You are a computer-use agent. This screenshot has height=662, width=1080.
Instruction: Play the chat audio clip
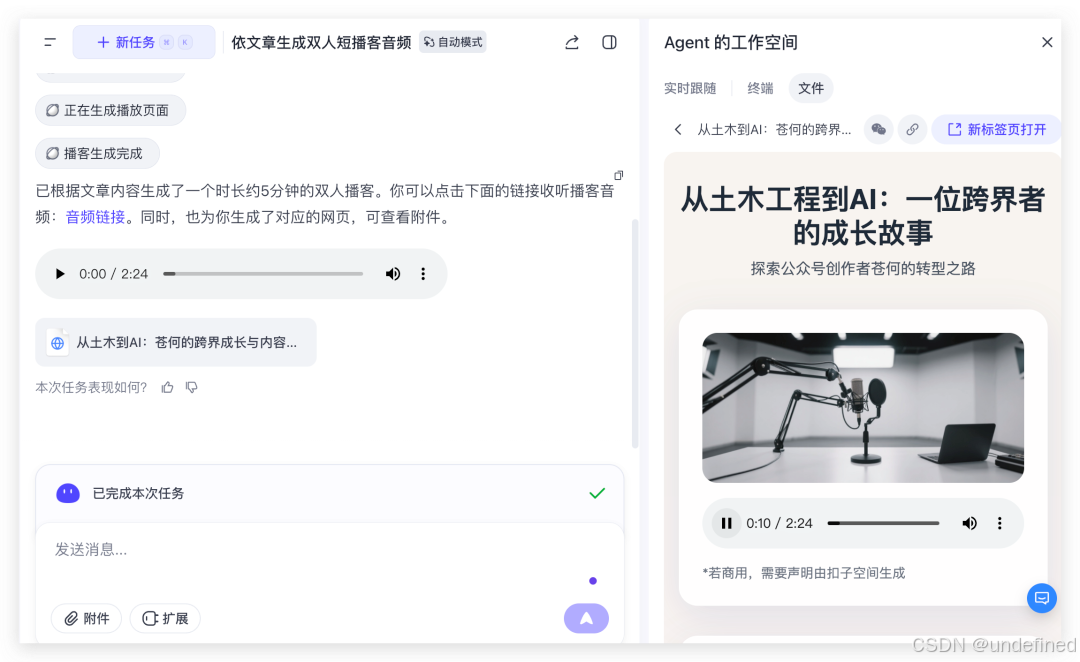click(x=60, y=274)
